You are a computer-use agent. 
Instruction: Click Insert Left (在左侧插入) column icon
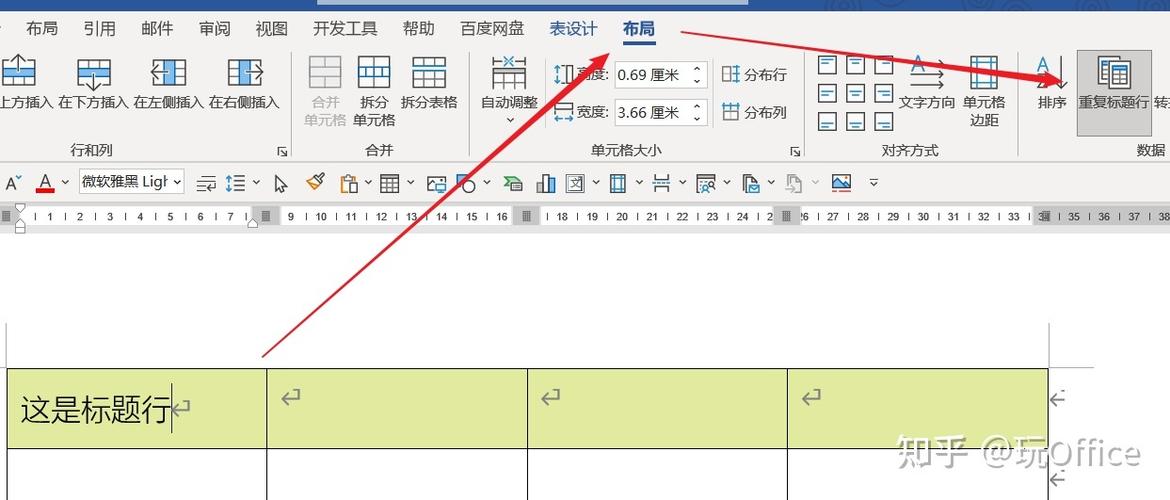tap(168, 72)
